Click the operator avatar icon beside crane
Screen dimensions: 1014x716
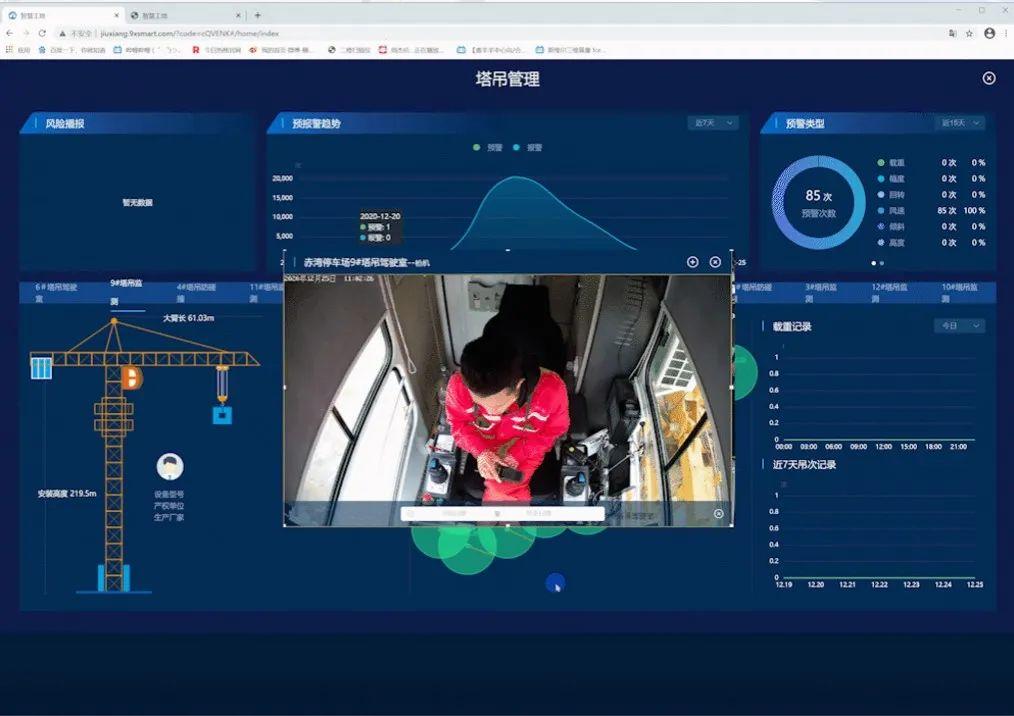[x=170, y=467]
